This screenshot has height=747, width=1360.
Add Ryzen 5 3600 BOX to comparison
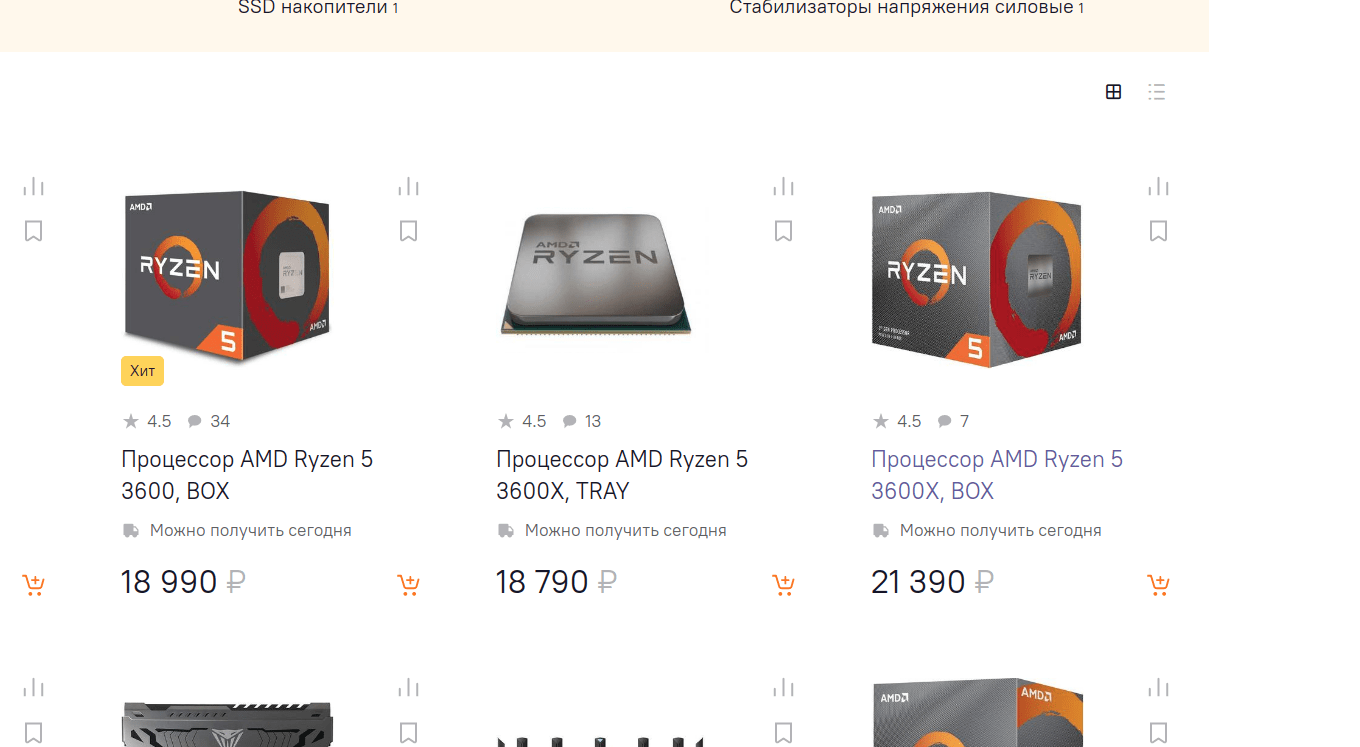408,186
